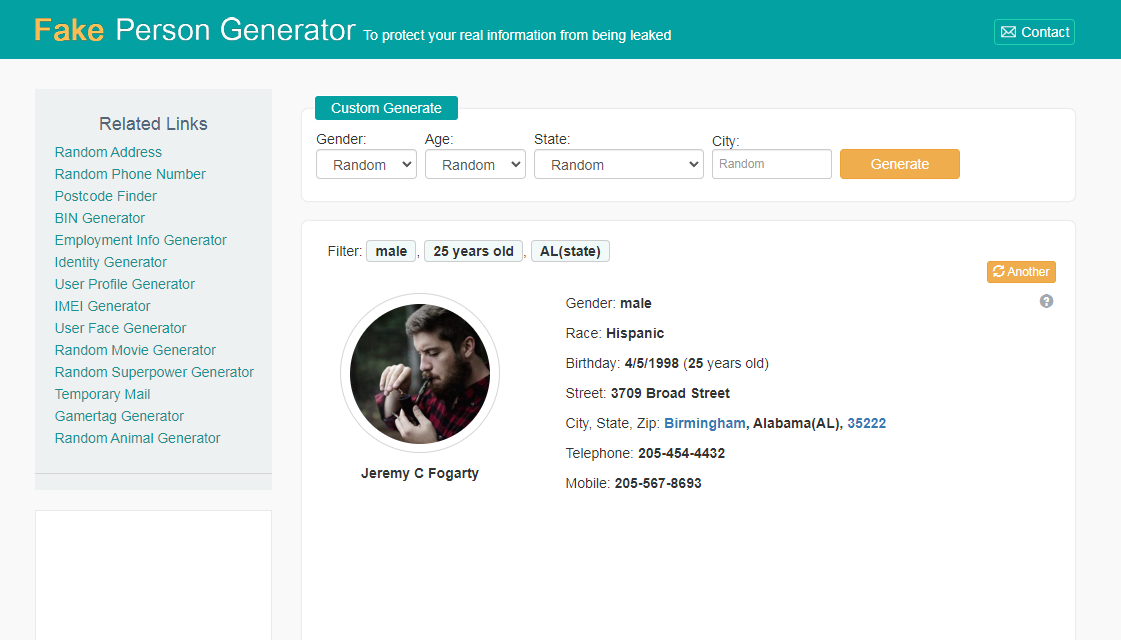Click the Contact envelope icon
This screenshot has width=1121, height=640.
click(x=1008, y=32)
